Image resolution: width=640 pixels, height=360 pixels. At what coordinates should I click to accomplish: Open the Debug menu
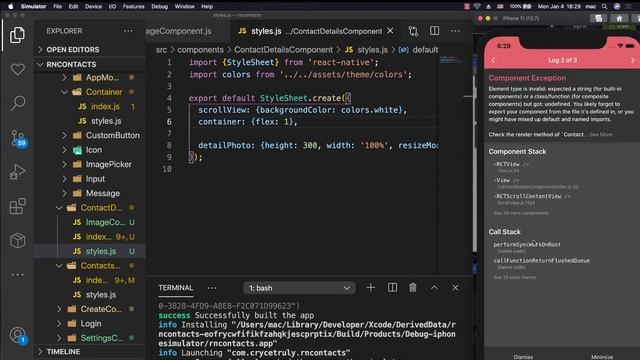coord(160,7)
